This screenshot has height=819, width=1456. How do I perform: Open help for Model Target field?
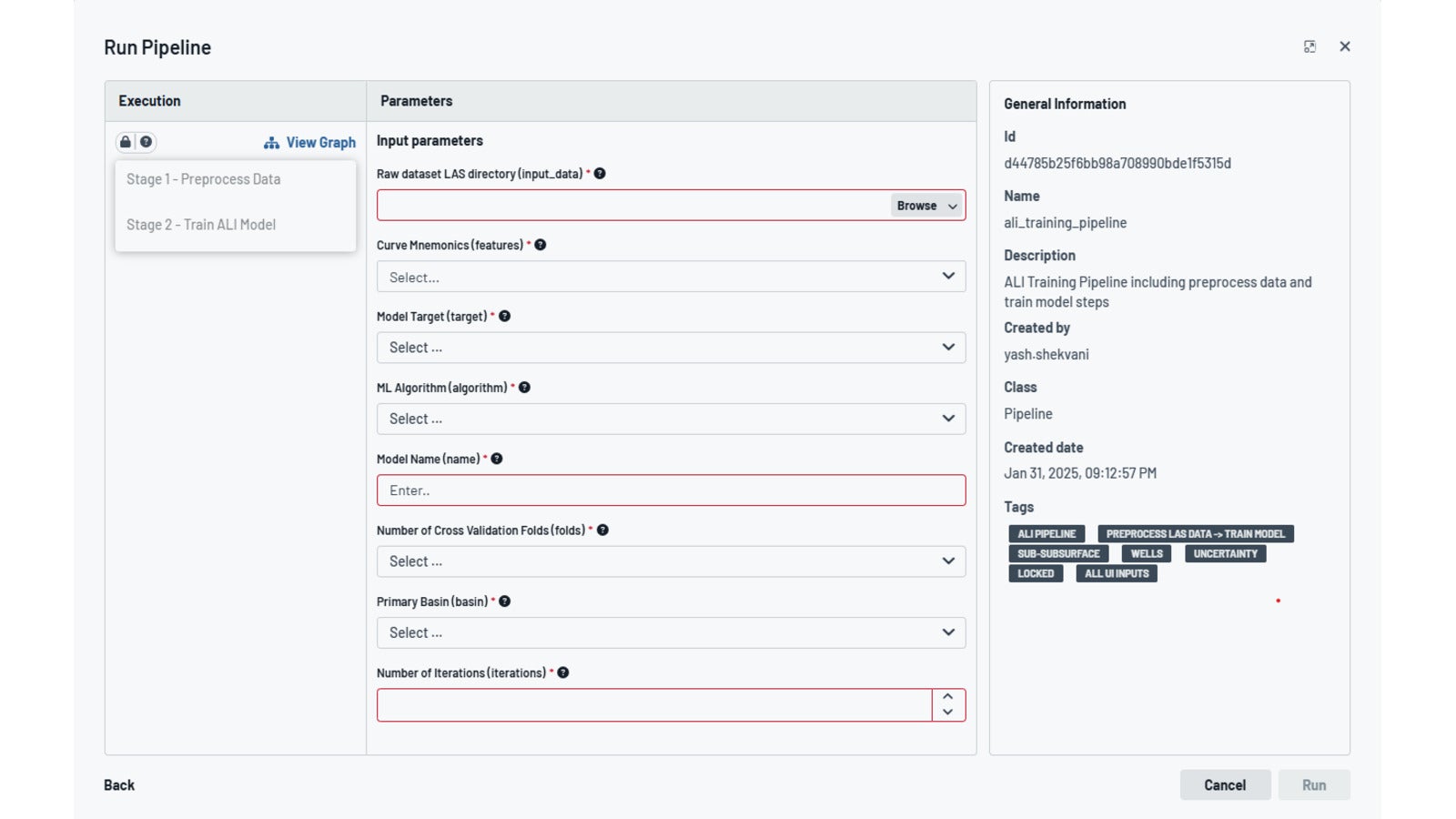click(x=505, y=316)
